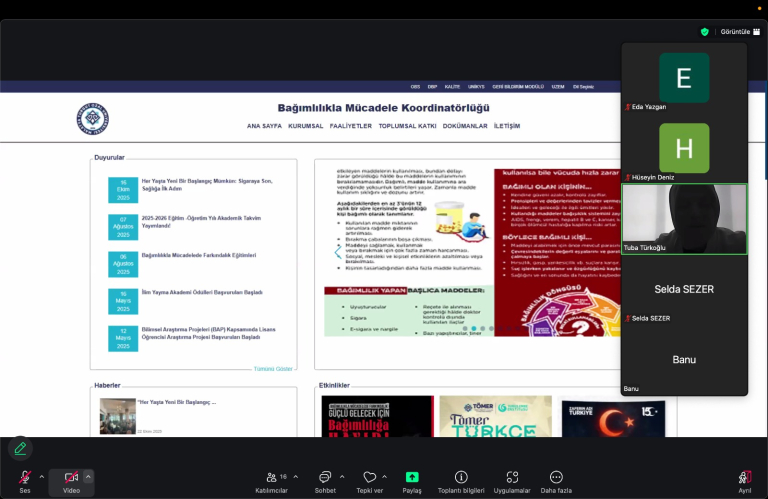Turn on camera with Video button

(71, 478)
